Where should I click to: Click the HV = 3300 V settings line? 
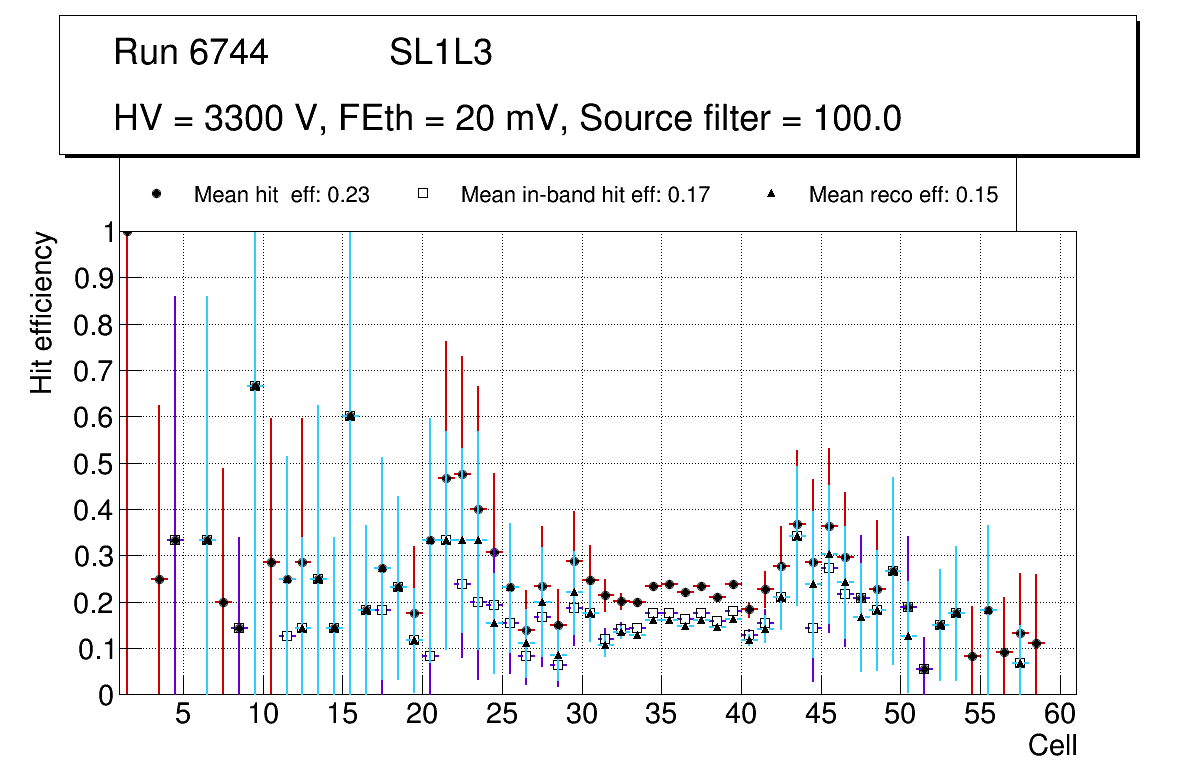tap(508, 118)
